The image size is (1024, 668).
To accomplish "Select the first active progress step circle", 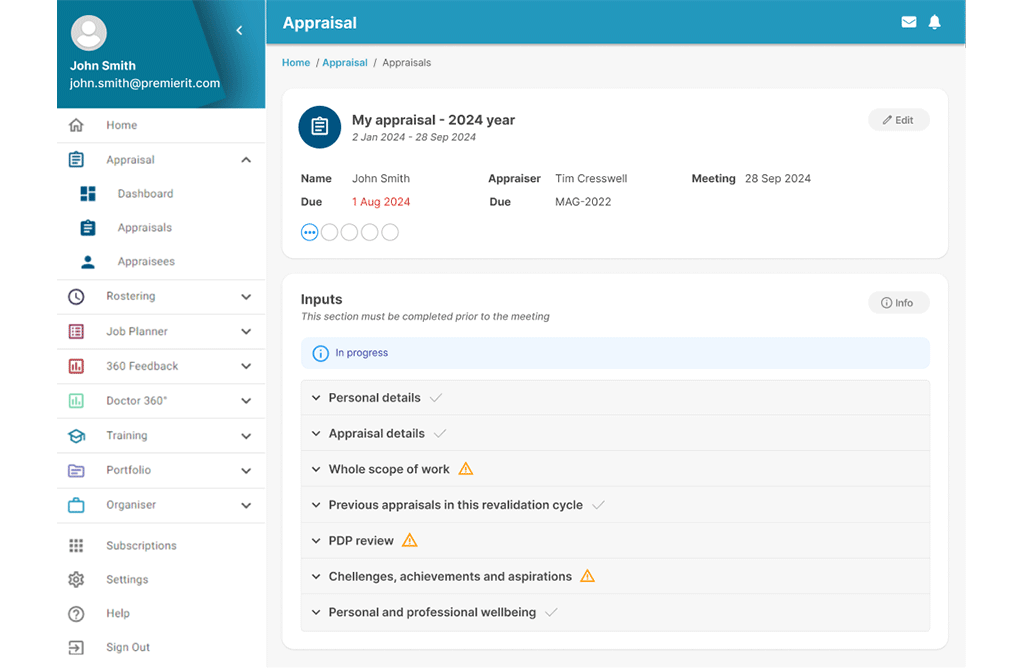I will (x=310, y=232).
